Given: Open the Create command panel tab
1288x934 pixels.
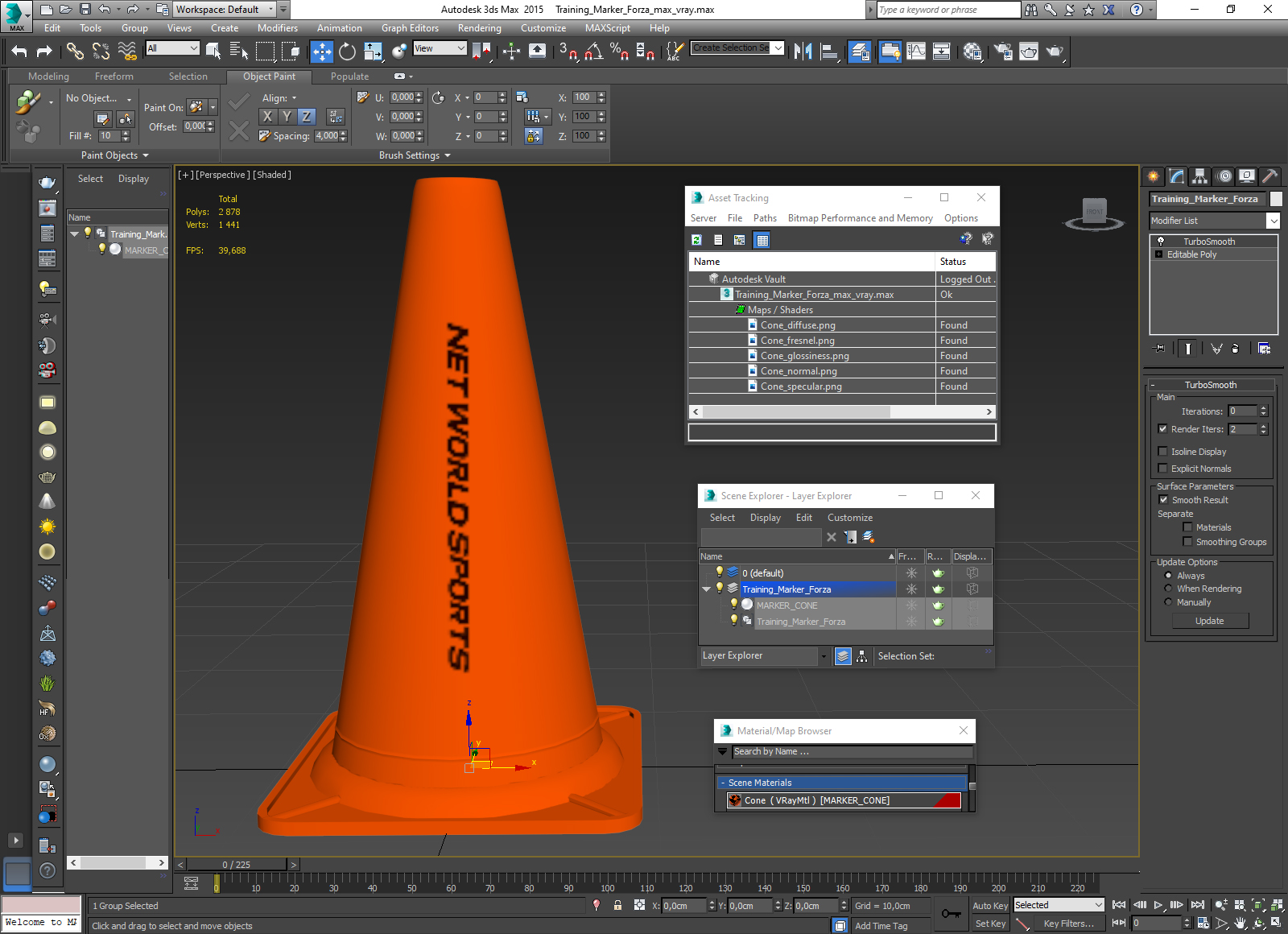Looking at the screenshot, I should (x=1154, y=176).
